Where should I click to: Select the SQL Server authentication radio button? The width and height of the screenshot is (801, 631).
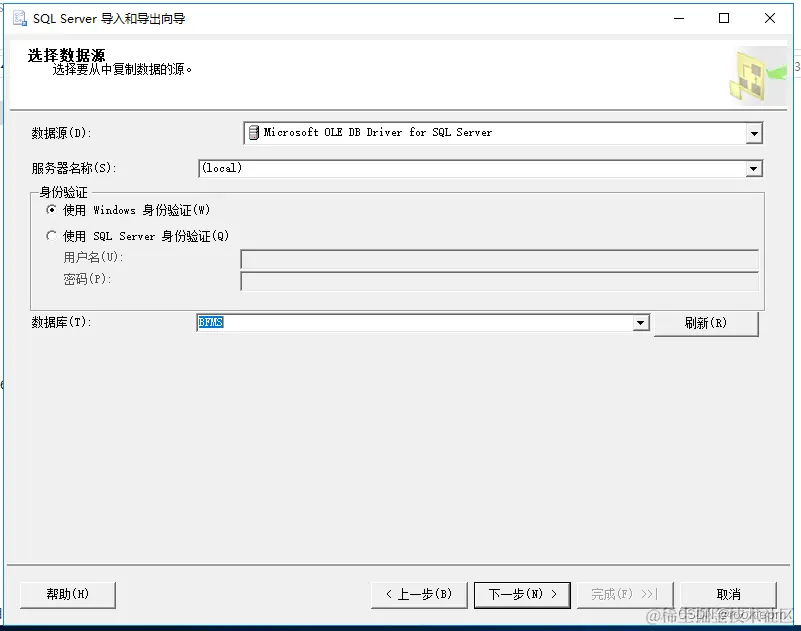point(51,236)
